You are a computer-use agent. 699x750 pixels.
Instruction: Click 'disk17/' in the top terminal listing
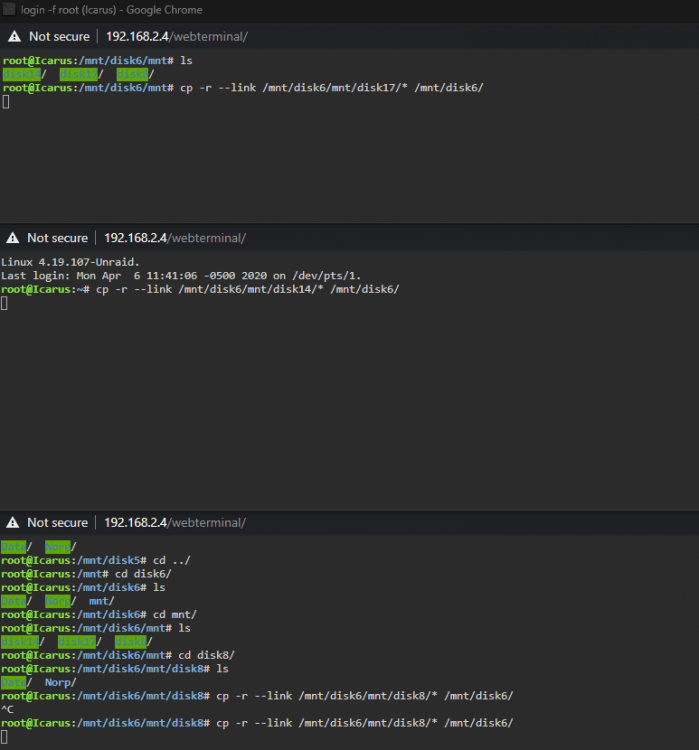click(81, 74)
